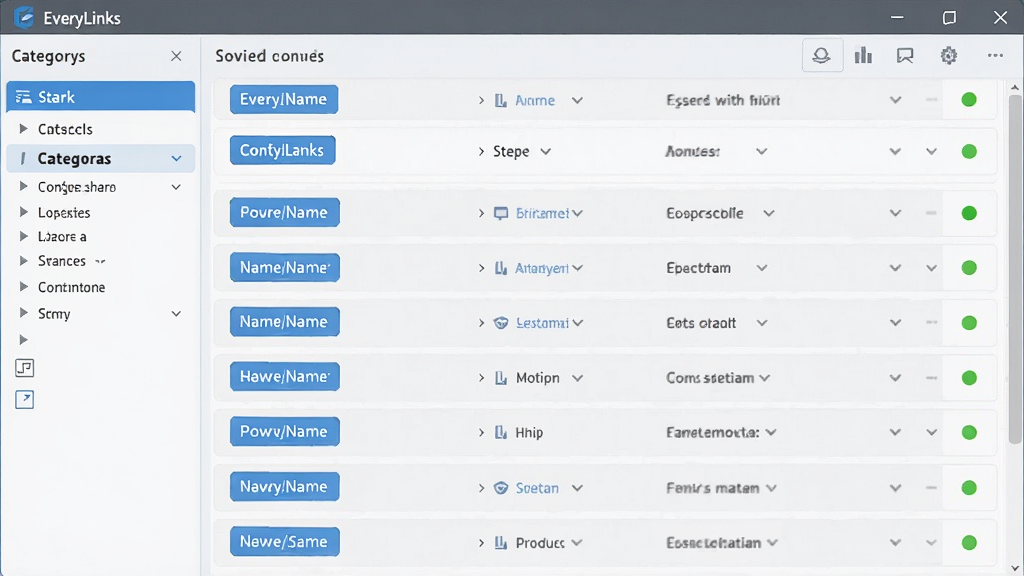
Task: Click the scrollbar down arrow
Action: [1014, 568]
